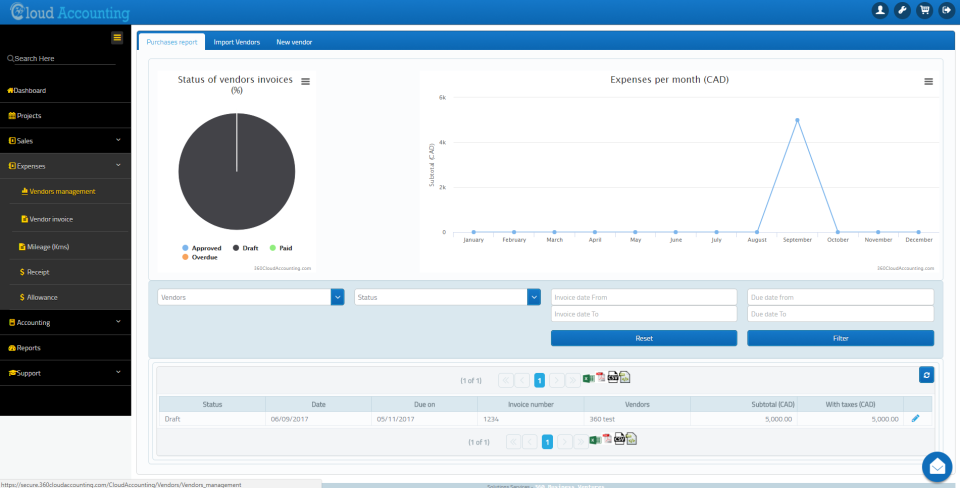
Task: Open Dashboard from sidebar
Action: 66,90
